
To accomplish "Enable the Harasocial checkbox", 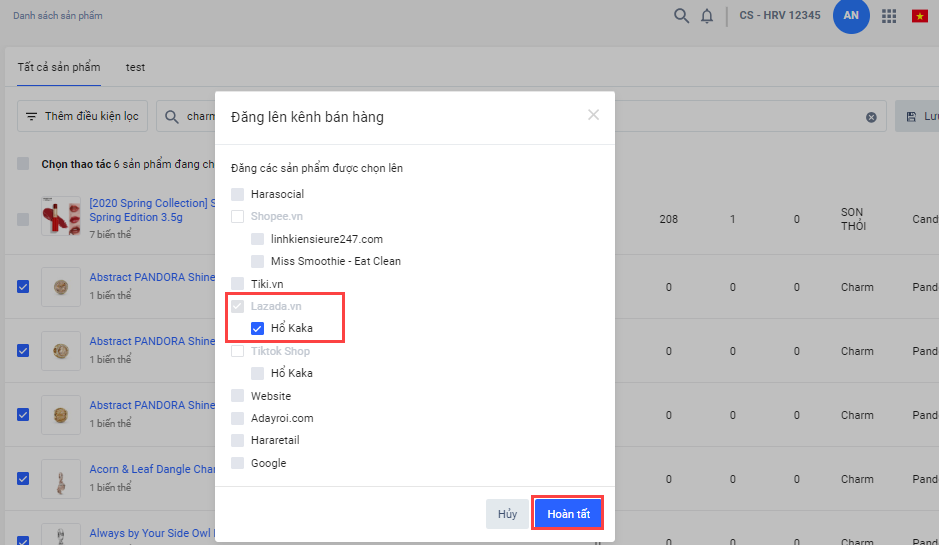I will pyautogui.click(x=238, y=194).
